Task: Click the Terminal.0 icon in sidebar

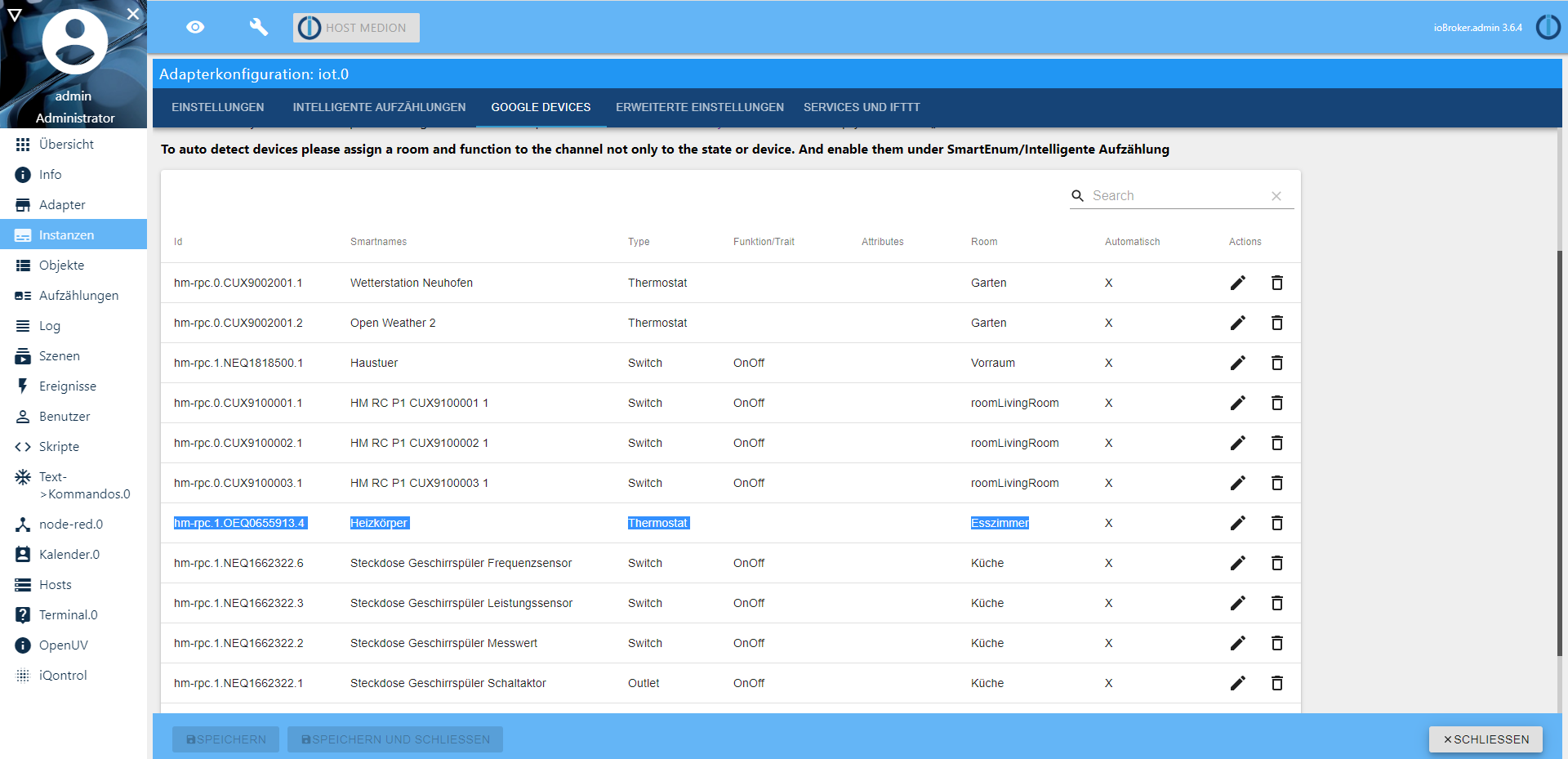Action: pos(23,615)
